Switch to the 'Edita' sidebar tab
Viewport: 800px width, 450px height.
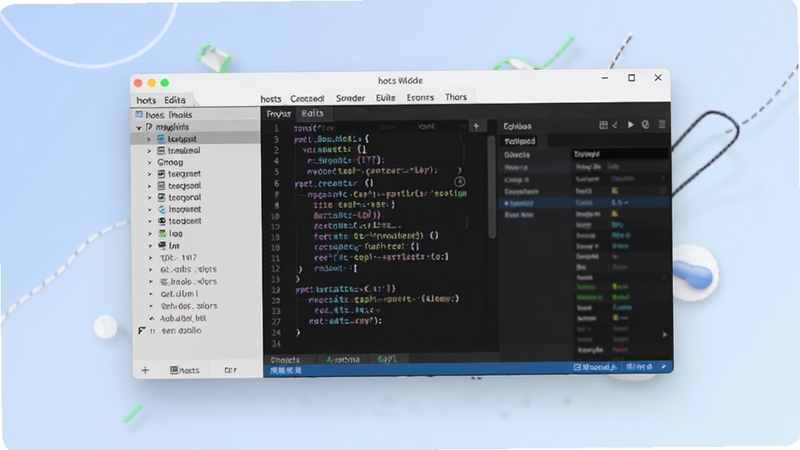pyautogui.click(x=175, y=100)
